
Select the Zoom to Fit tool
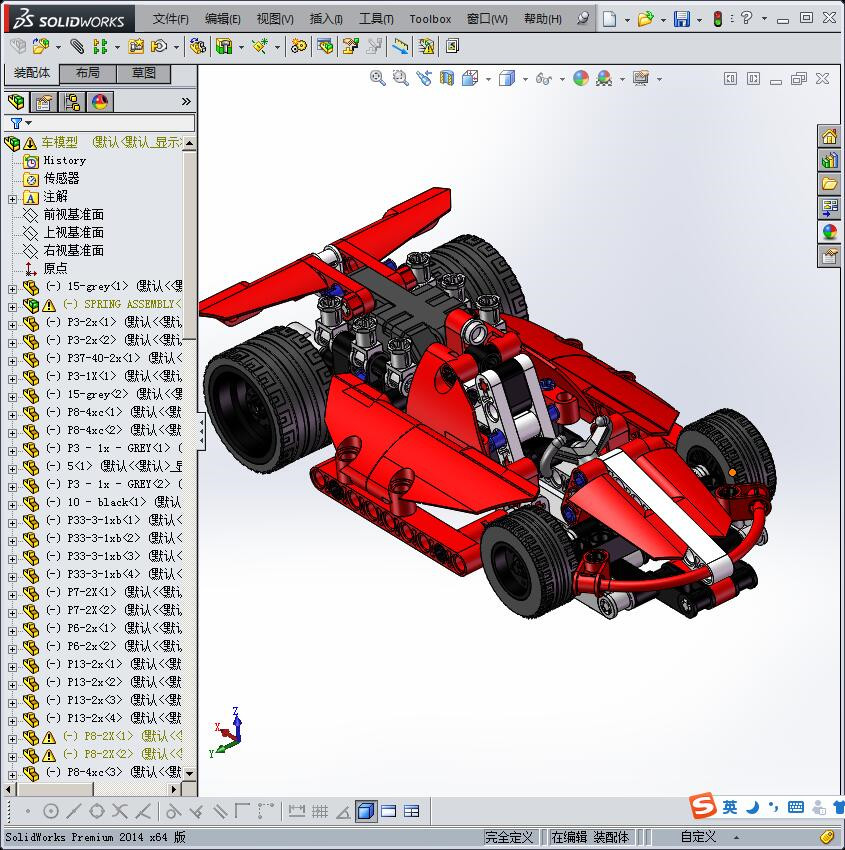pyautogui.click(x=378, y=78)
